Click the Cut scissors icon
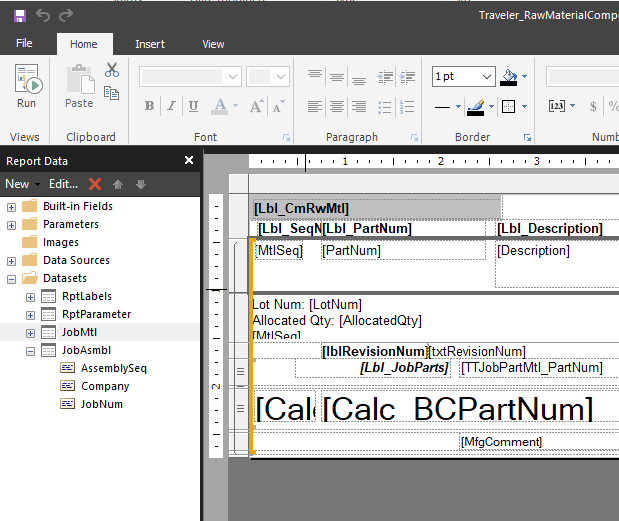The image size is (619, 521). pos(112,71)
